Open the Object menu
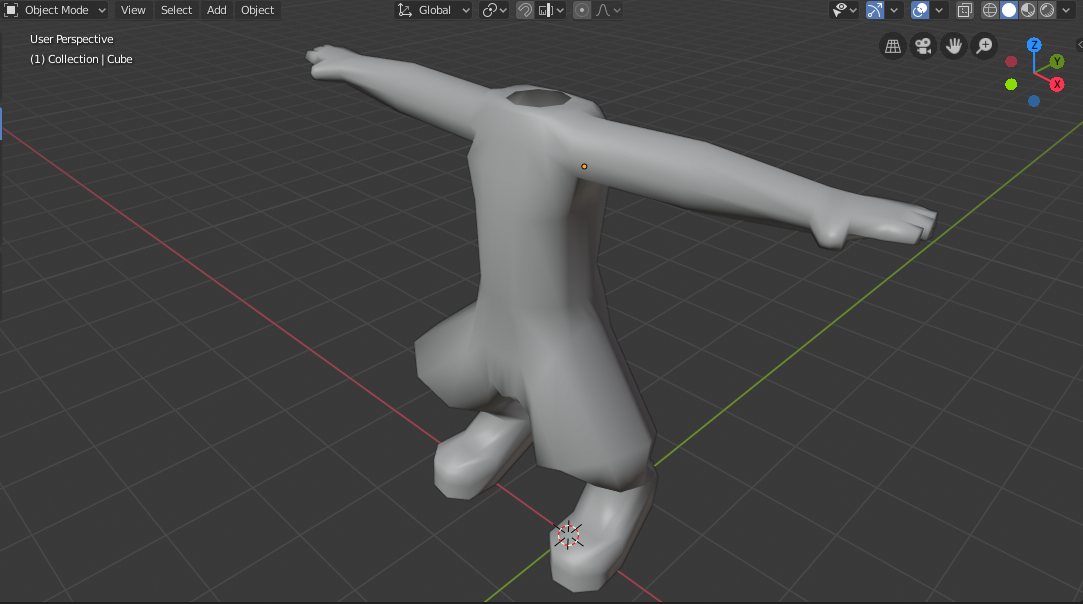 tap(257, 10)
